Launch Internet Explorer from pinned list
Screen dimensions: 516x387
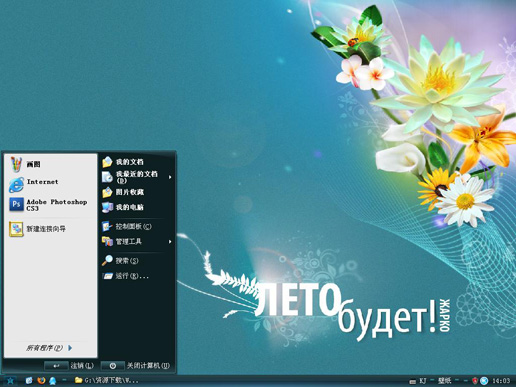[x=51, y=184]
